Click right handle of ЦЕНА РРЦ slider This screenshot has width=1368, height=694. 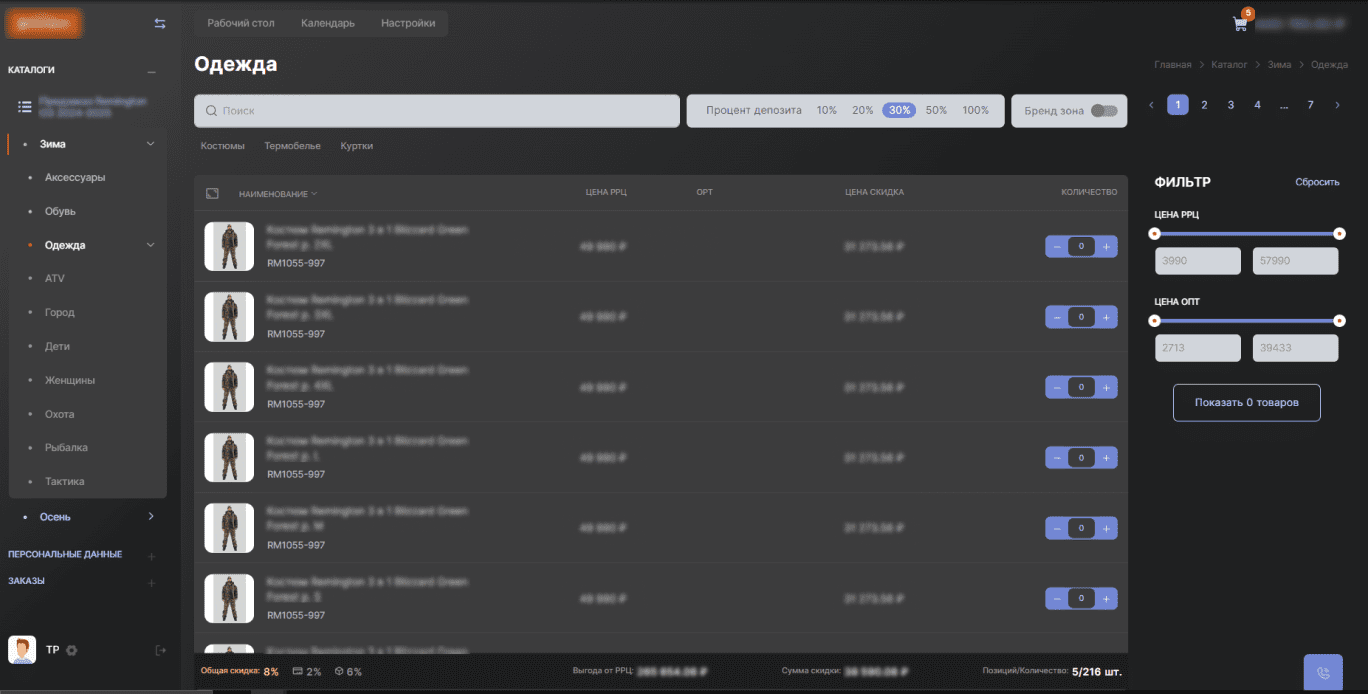[1340, 234]
